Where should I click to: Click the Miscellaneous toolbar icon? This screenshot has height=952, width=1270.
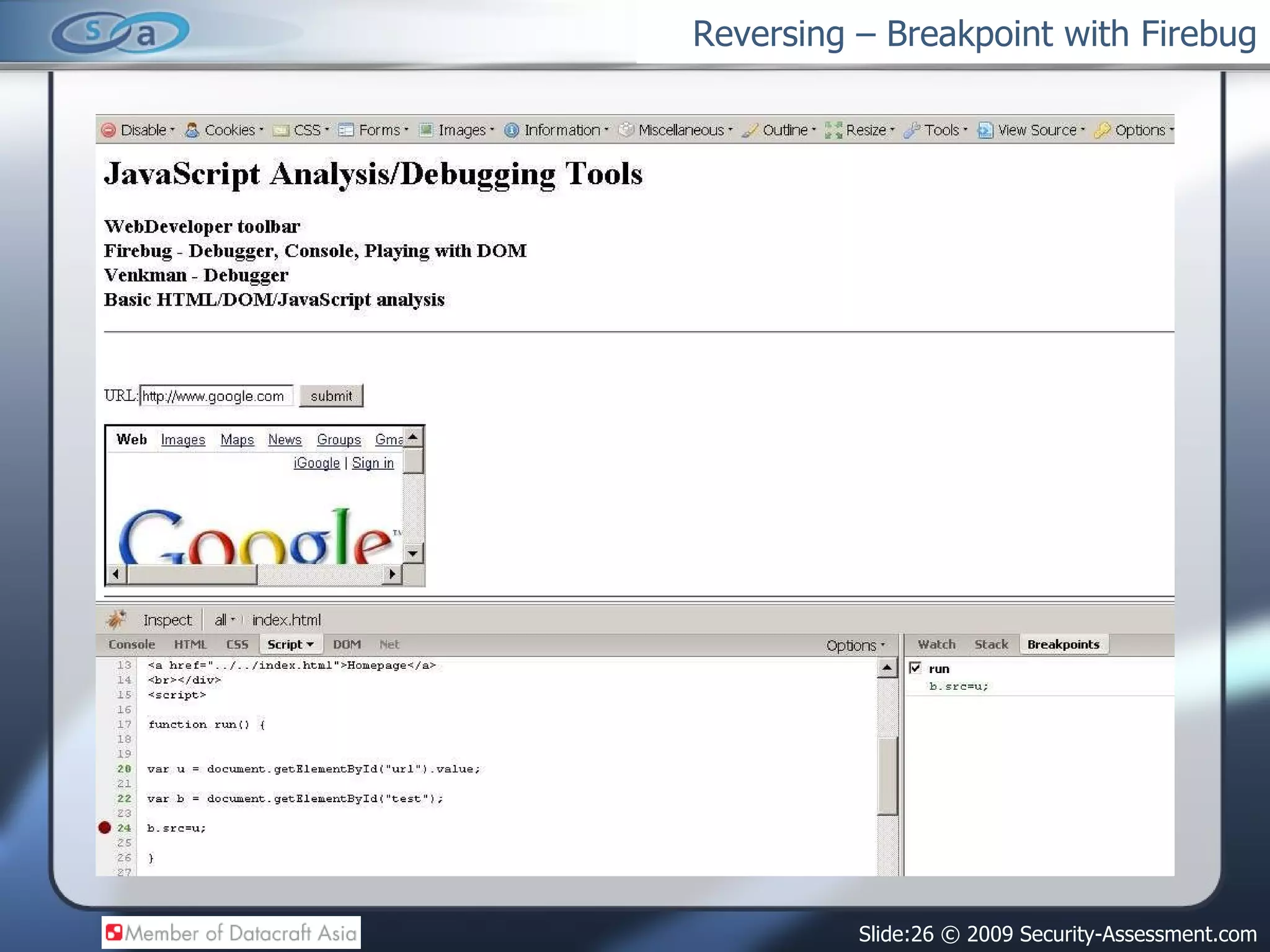tap(626, 130)
